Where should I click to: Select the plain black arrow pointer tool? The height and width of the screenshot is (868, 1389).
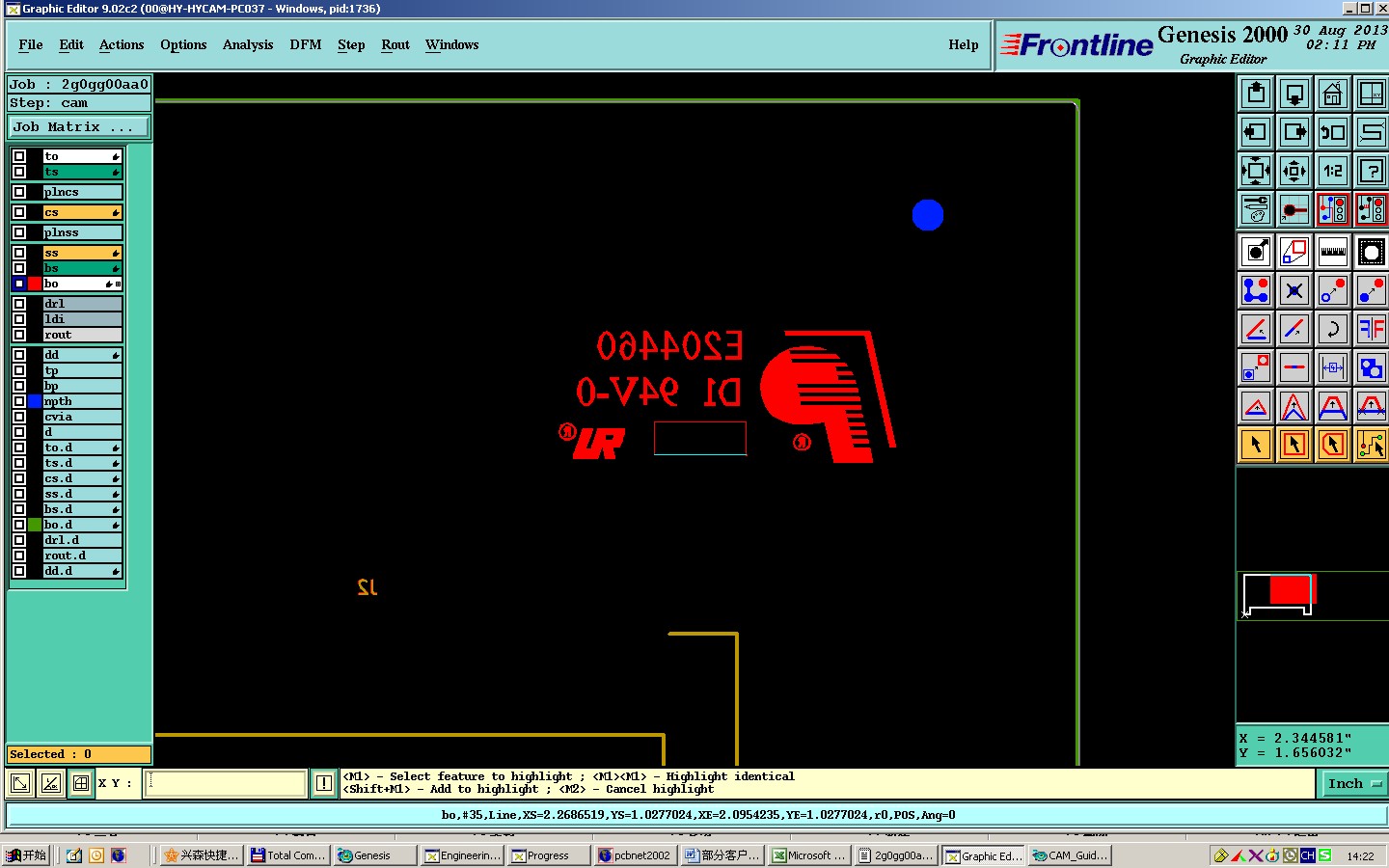click(x=1256, y=445)
